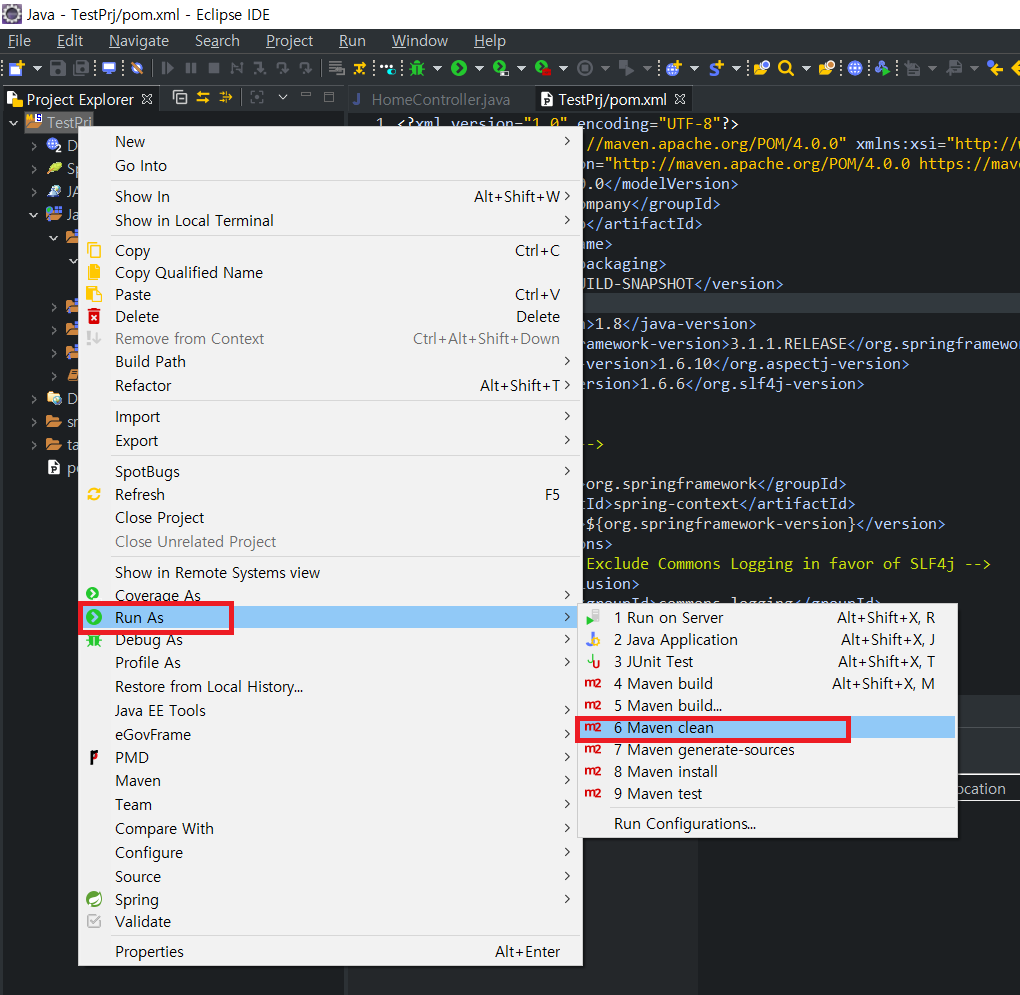Open the Search toolbar dropdown arrow
The width and height of the screenshot is (1020, 995).
tap(806, 68)
